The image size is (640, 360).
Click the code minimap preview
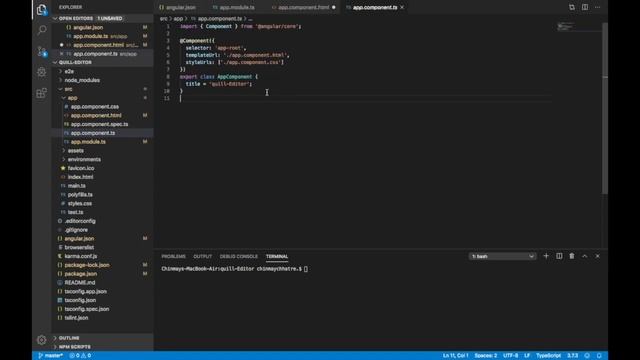coord(565,27)
